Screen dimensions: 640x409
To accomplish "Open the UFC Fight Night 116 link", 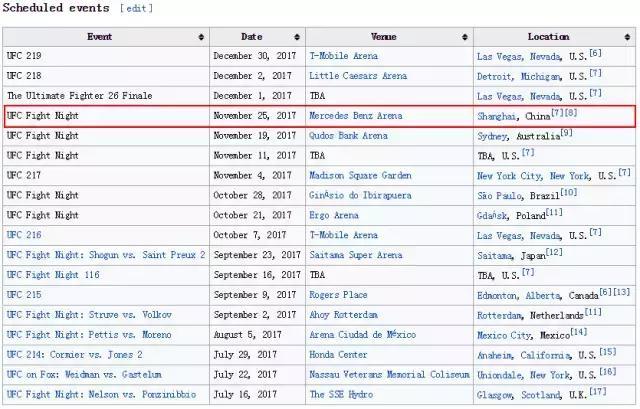I will pyautogui.click(x=53, y=275).
